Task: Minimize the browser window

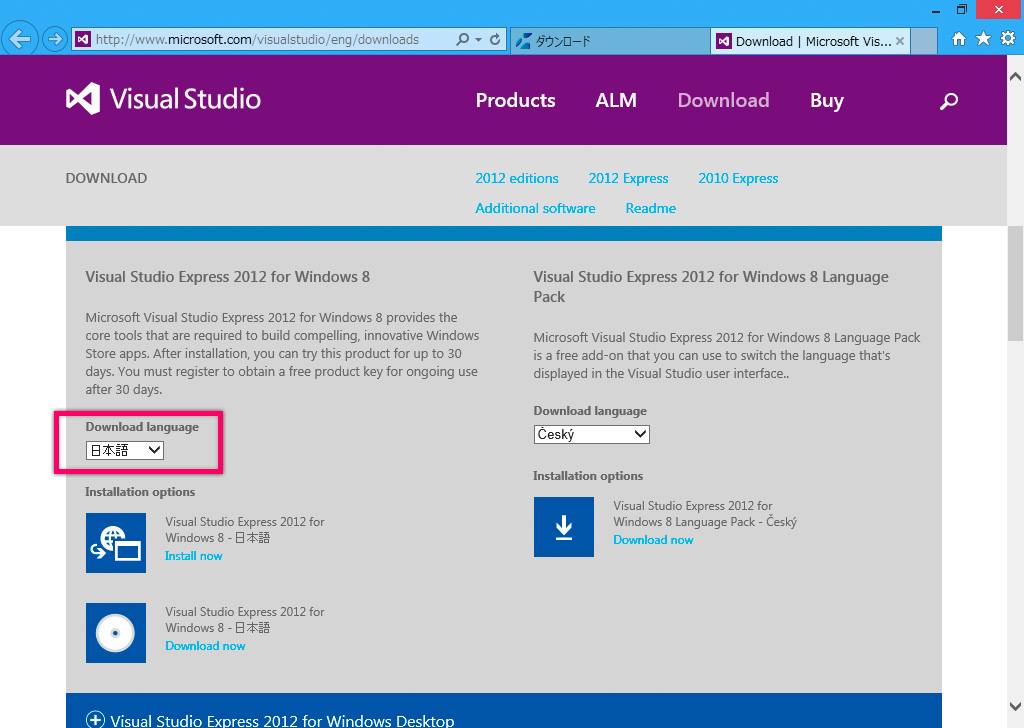Action: pos(936,10)
